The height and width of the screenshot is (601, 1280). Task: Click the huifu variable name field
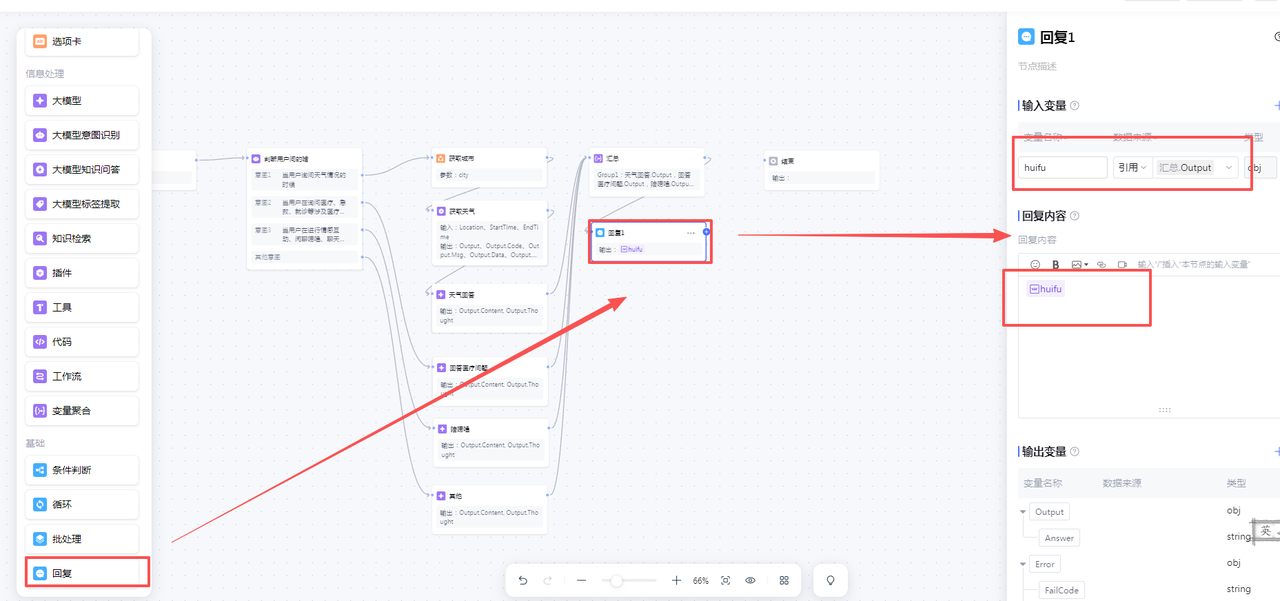pos(1062,168)
